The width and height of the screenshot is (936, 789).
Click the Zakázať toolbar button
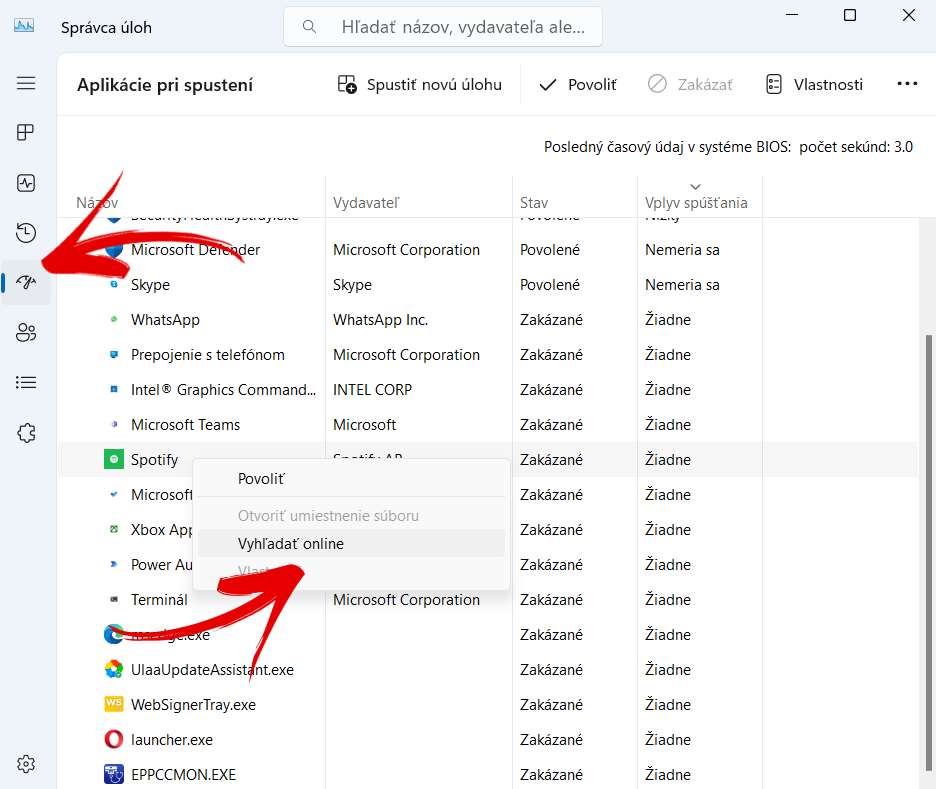pos(690,85)
